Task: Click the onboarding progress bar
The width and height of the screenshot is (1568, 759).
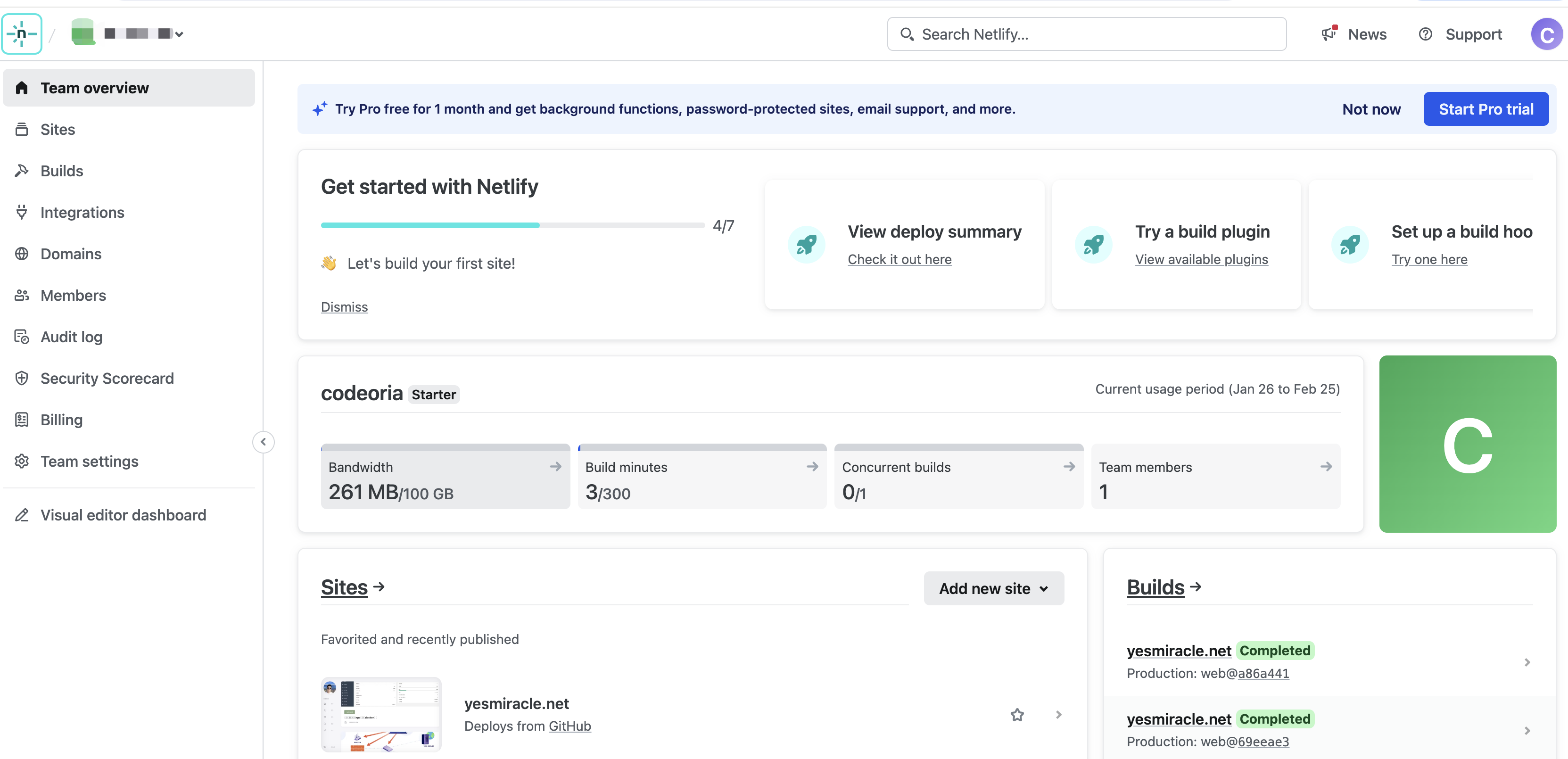Action: click(512, 225)
